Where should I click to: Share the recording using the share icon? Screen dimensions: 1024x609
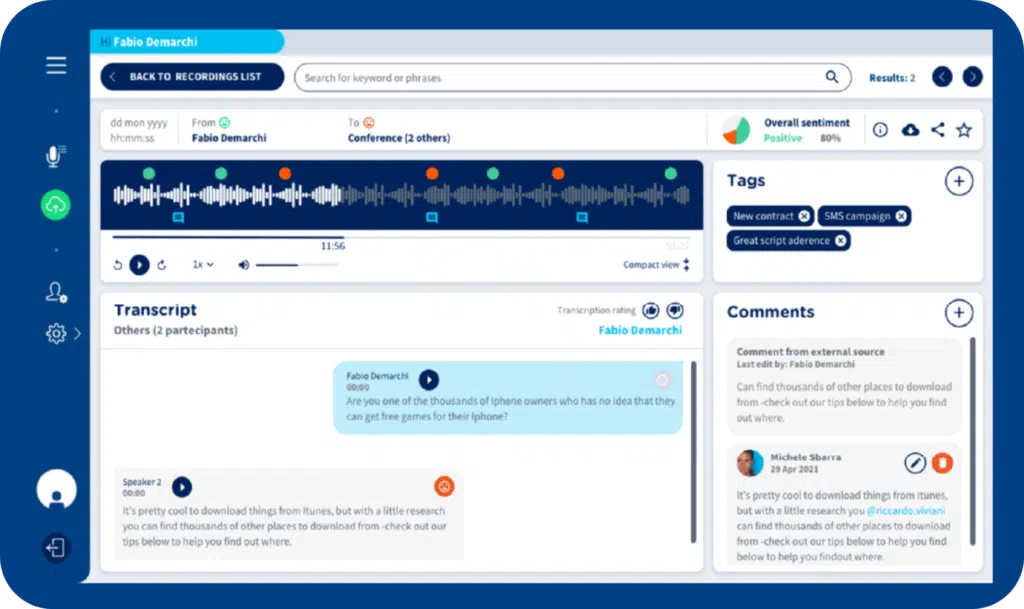click(938, 129)
